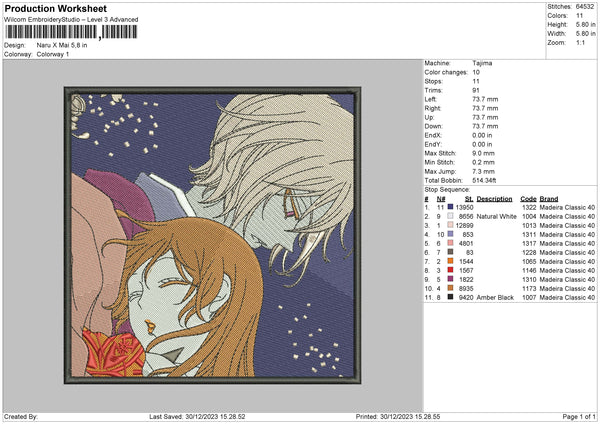This screenshot has height=424, width=600.
Task: Select the black swatch beside Amber Black
Action: [x=450, y=297]
